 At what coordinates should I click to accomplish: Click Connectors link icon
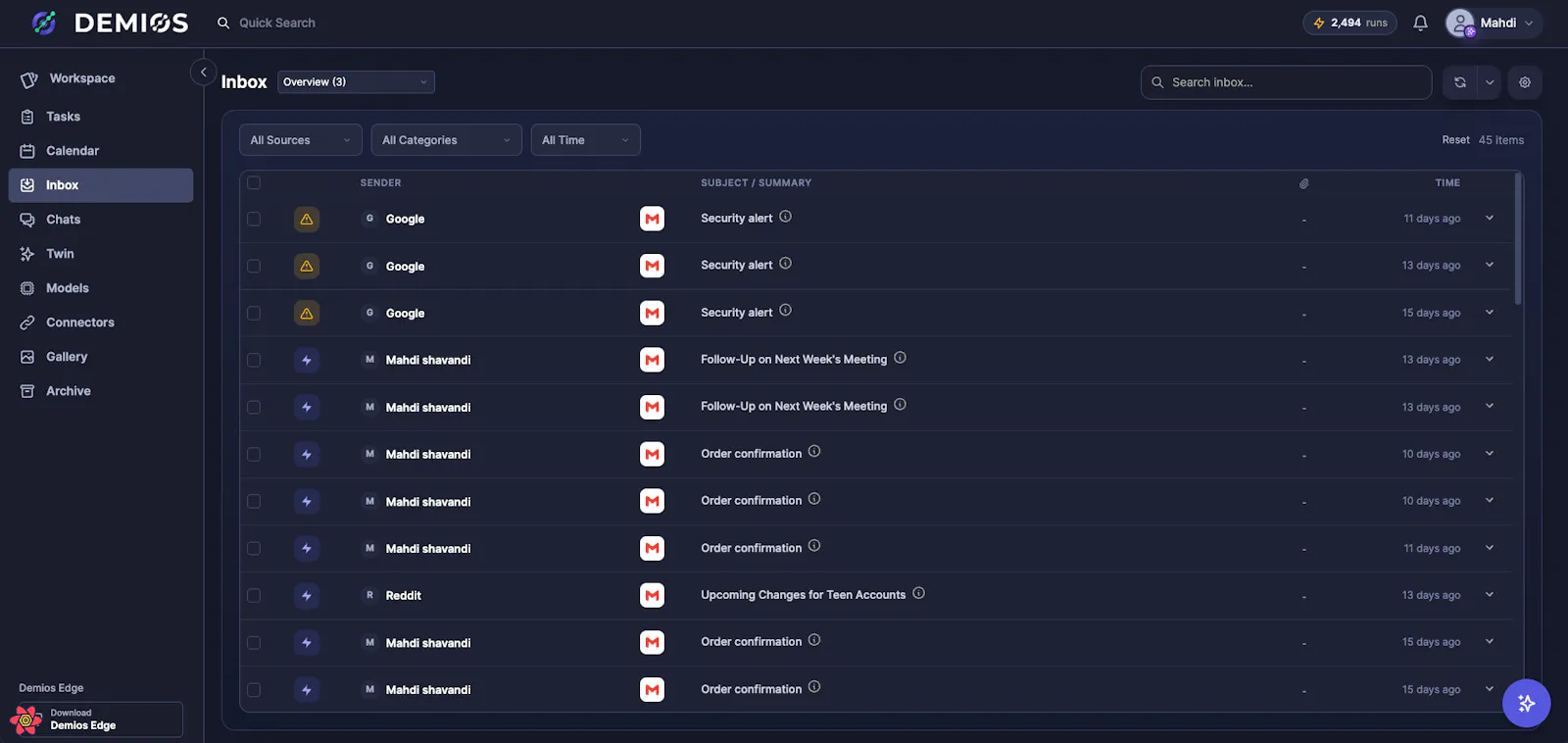[x=27, y=322]
